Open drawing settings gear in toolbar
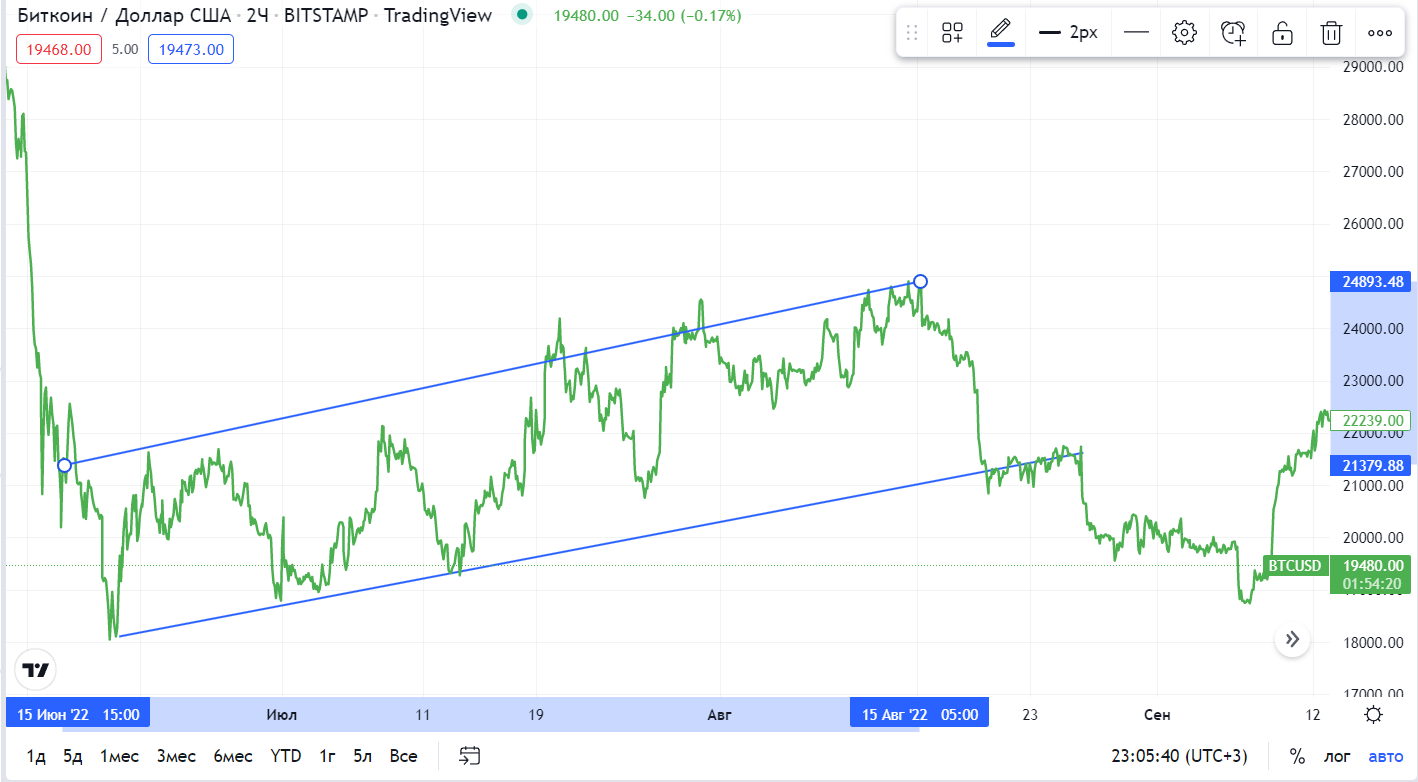 1184,33
